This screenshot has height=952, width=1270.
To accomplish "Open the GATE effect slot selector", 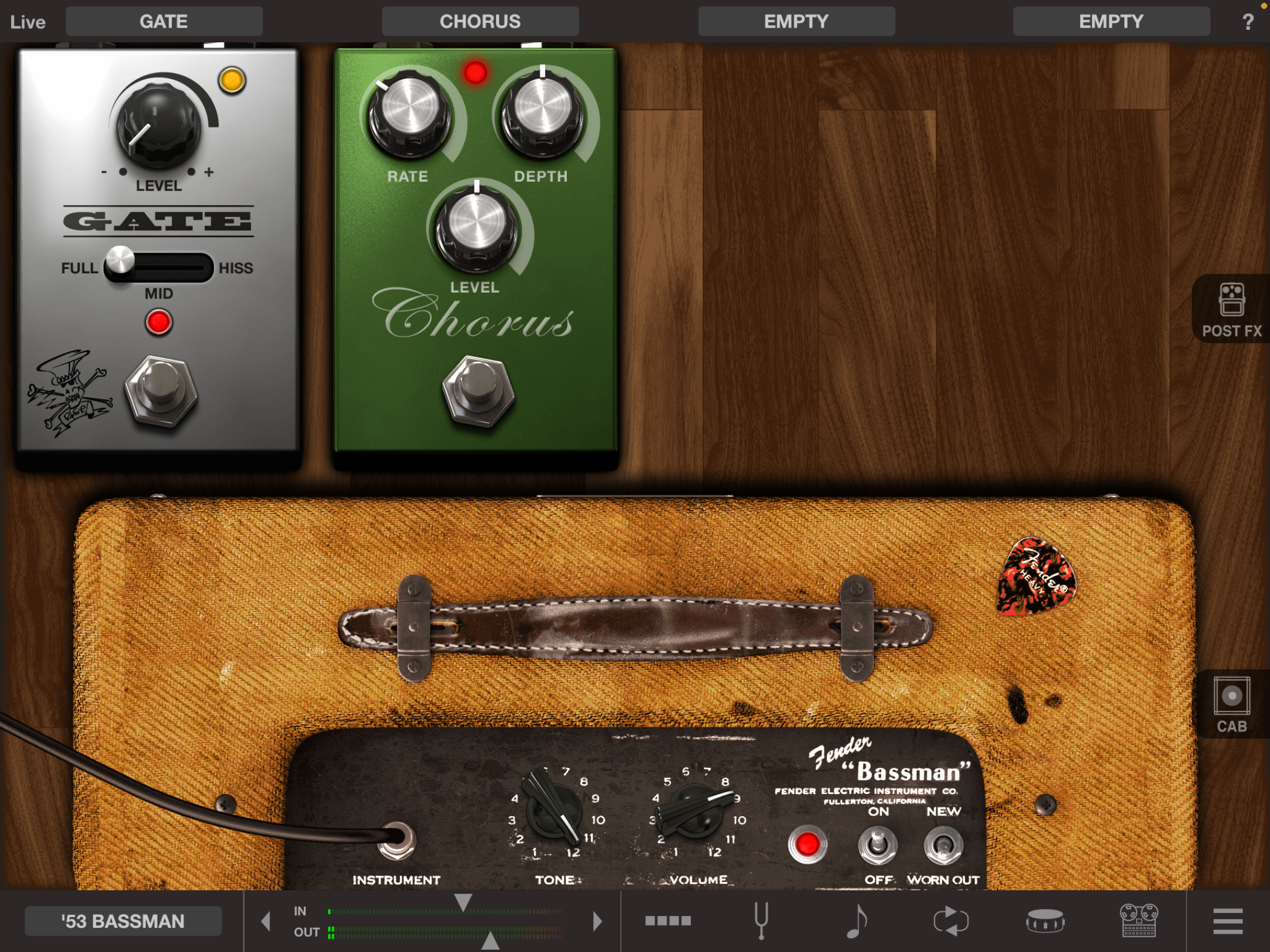I will click(164, 22).
